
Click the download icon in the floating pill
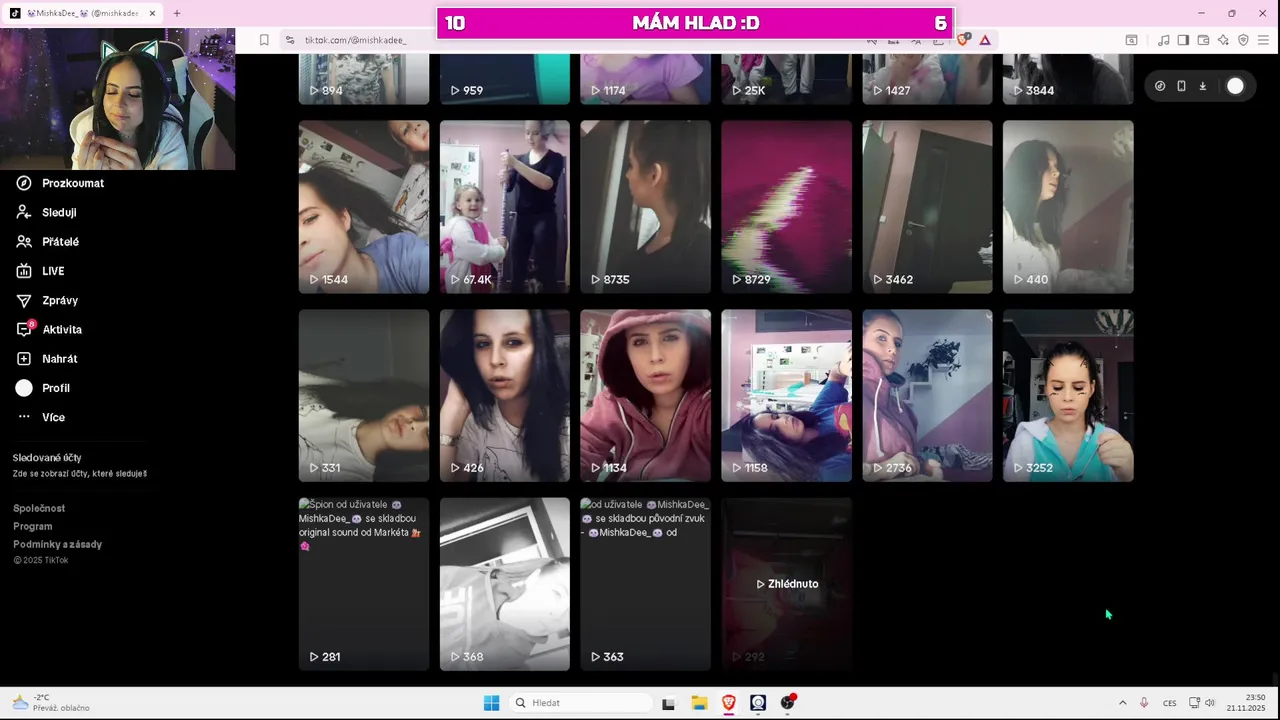pyautogui.click(x=1203, y=86)
